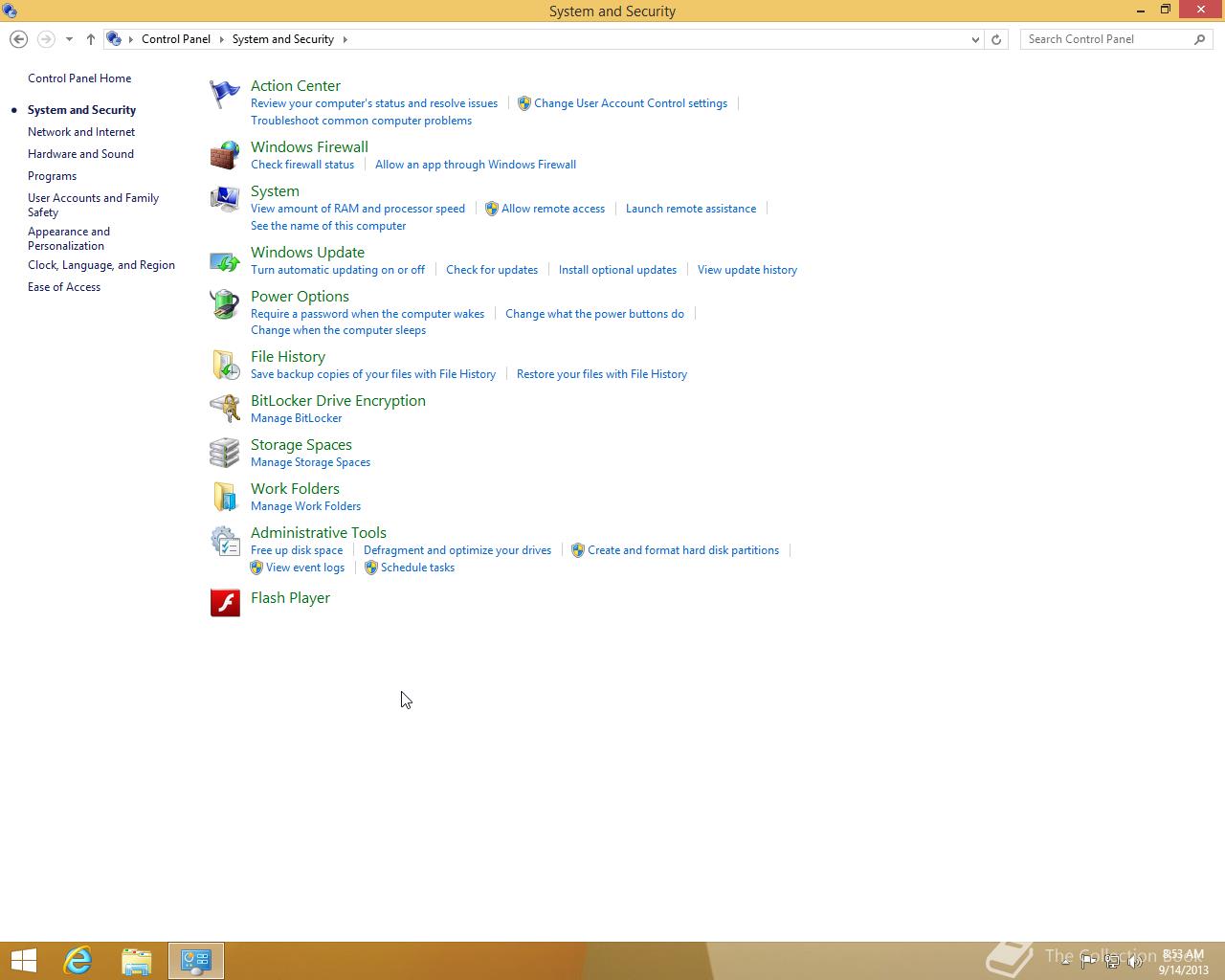Click the network icon in system tray
Viewport: 1225px width, 980px height.
pos(1112,962)
